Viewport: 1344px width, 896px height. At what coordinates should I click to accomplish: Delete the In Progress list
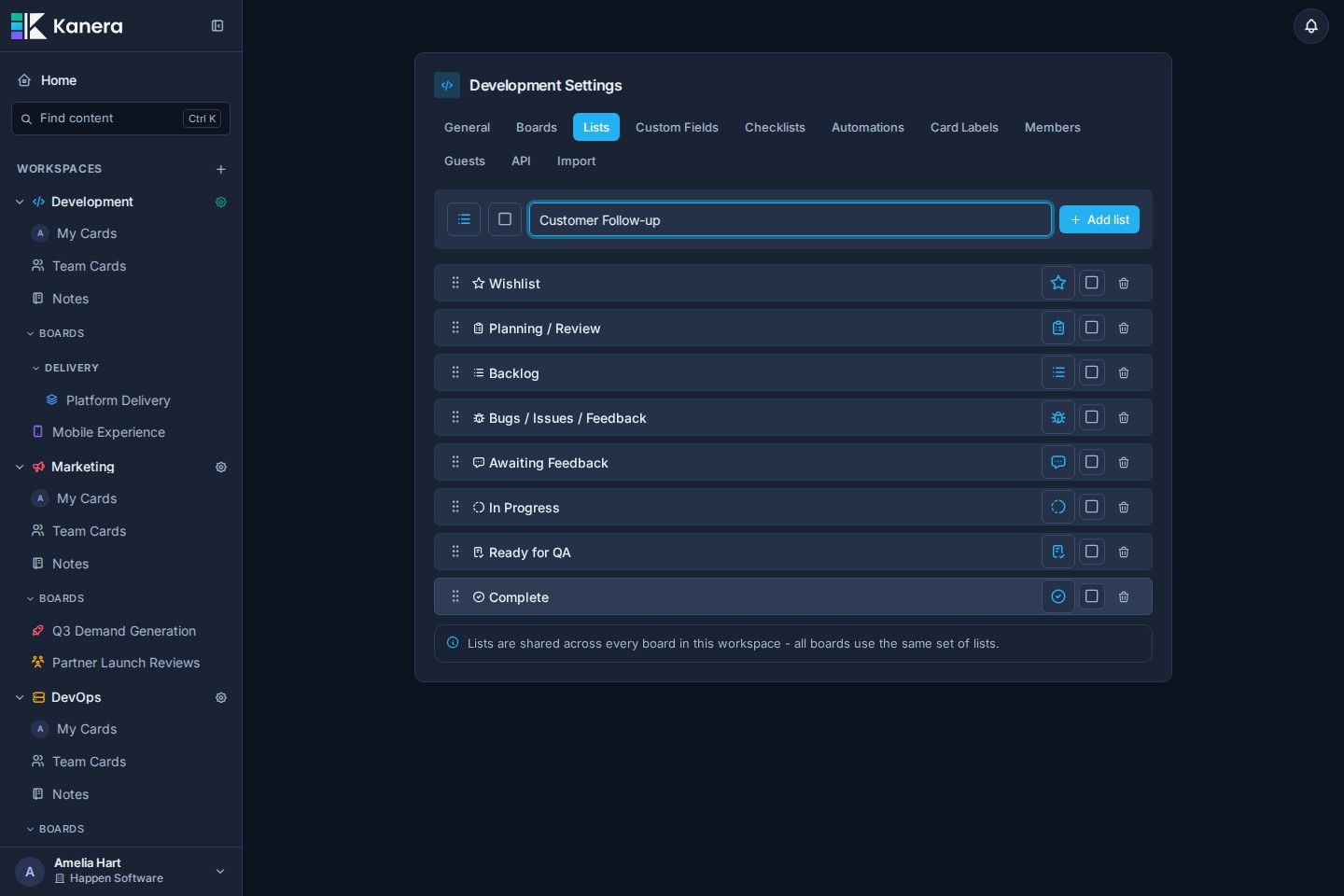(1124, 507)
